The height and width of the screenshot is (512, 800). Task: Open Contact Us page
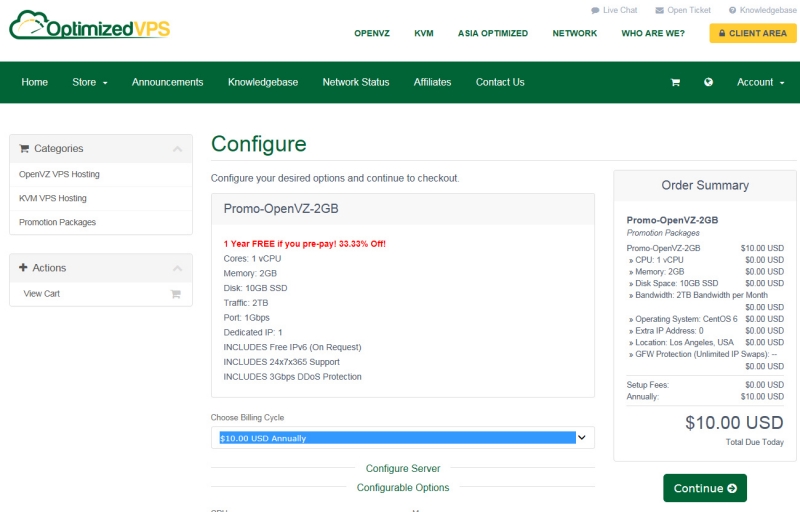tap(500, 82)
